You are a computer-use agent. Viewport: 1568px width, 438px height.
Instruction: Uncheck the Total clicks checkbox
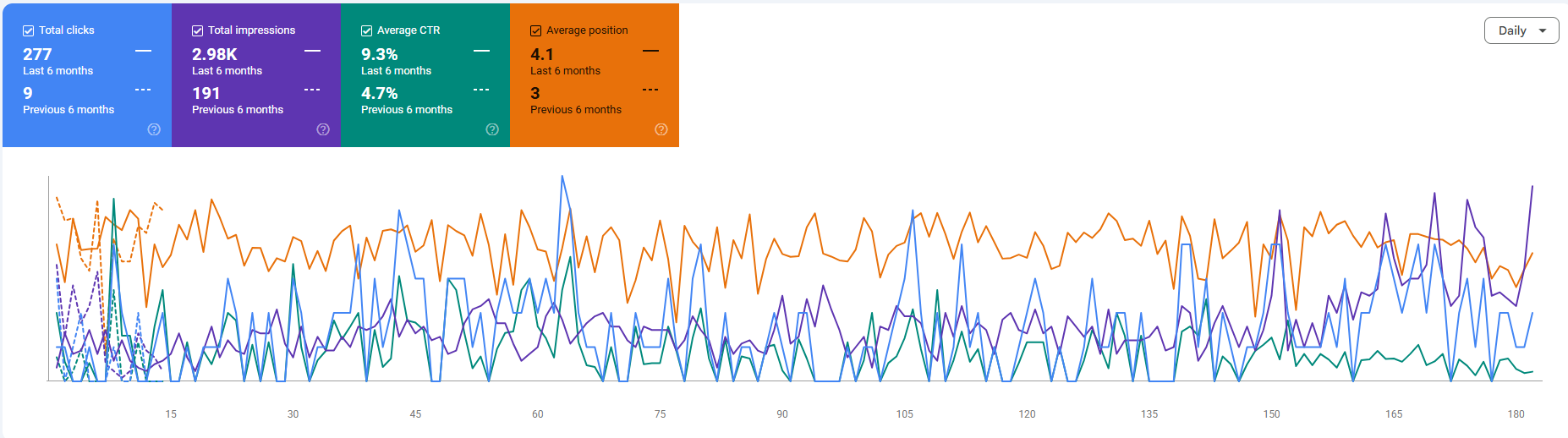28,30
